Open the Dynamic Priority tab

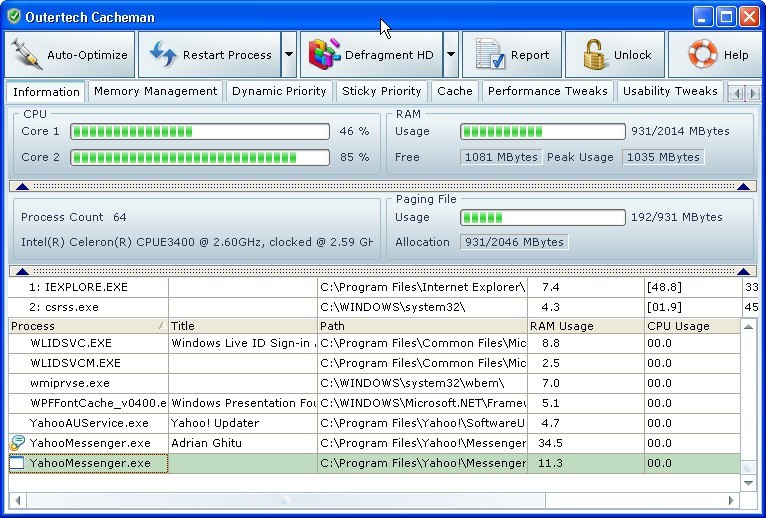coord(279,91)
